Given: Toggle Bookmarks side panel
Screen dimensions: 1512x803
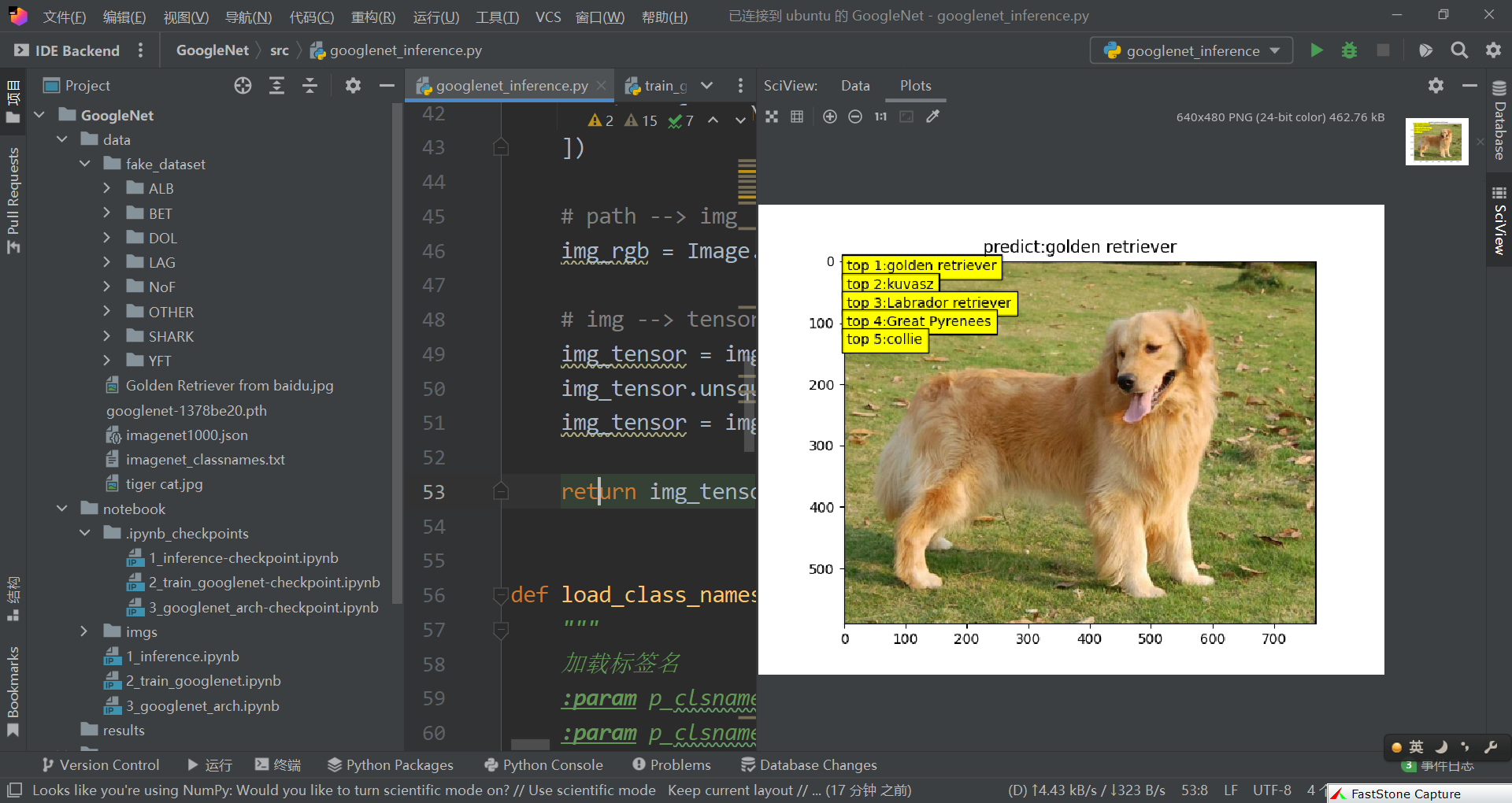Looking at the screenshot, I should coord(13,690).
